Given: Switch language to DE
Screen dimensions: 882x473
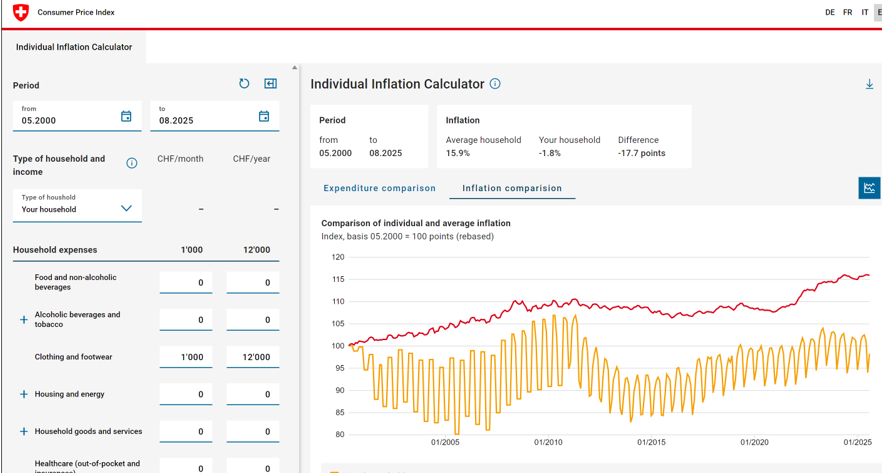Looking at the screenshot, I should [829, 13].
